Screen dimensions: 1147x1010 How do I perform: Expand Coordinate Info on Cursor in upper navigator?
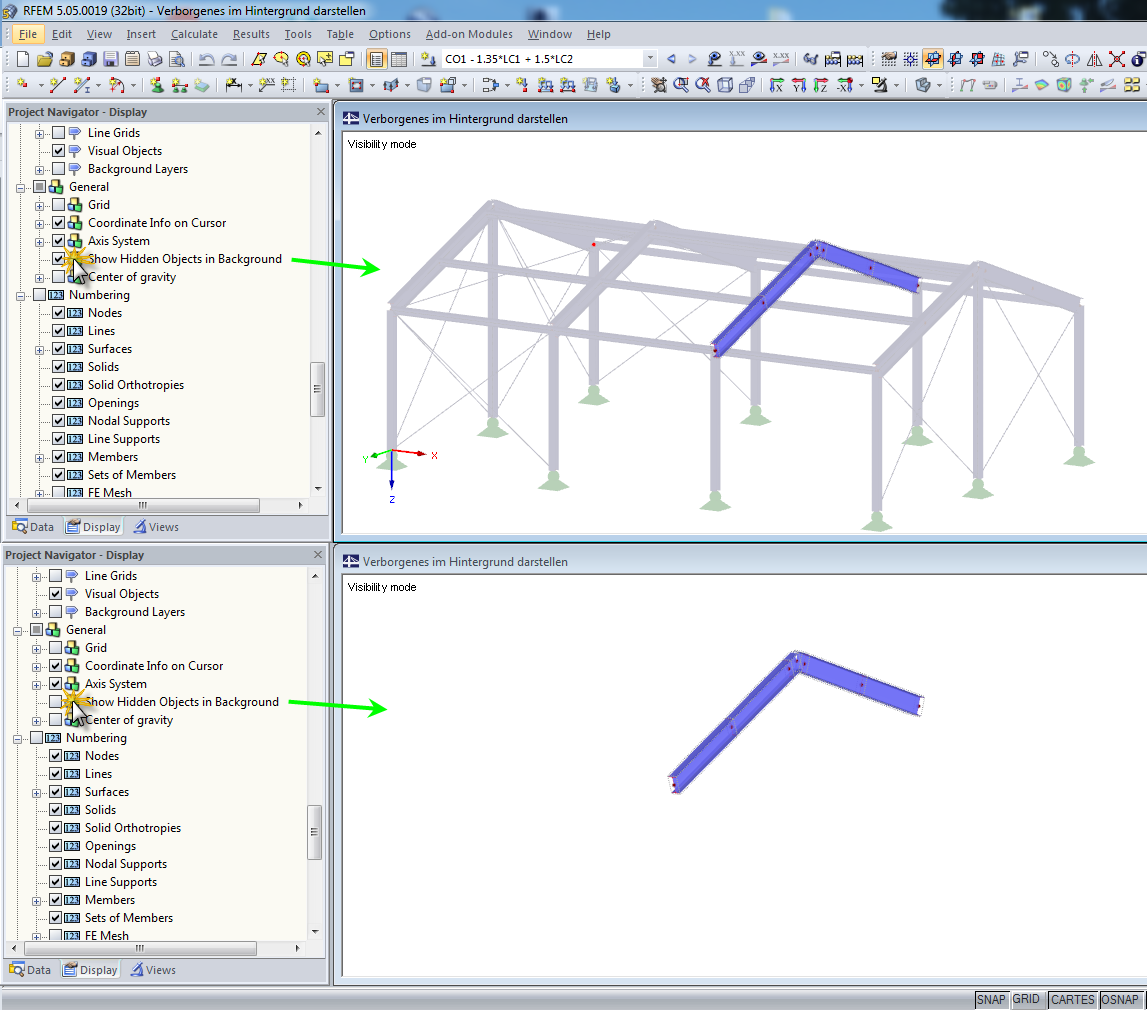click(40, 224)
